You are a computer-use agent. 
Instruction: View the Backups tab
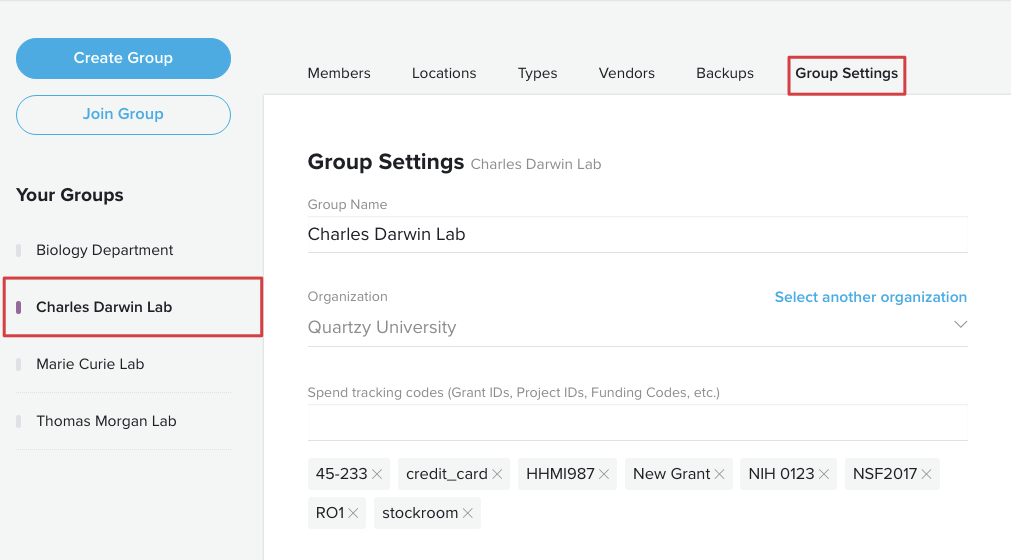725,73
